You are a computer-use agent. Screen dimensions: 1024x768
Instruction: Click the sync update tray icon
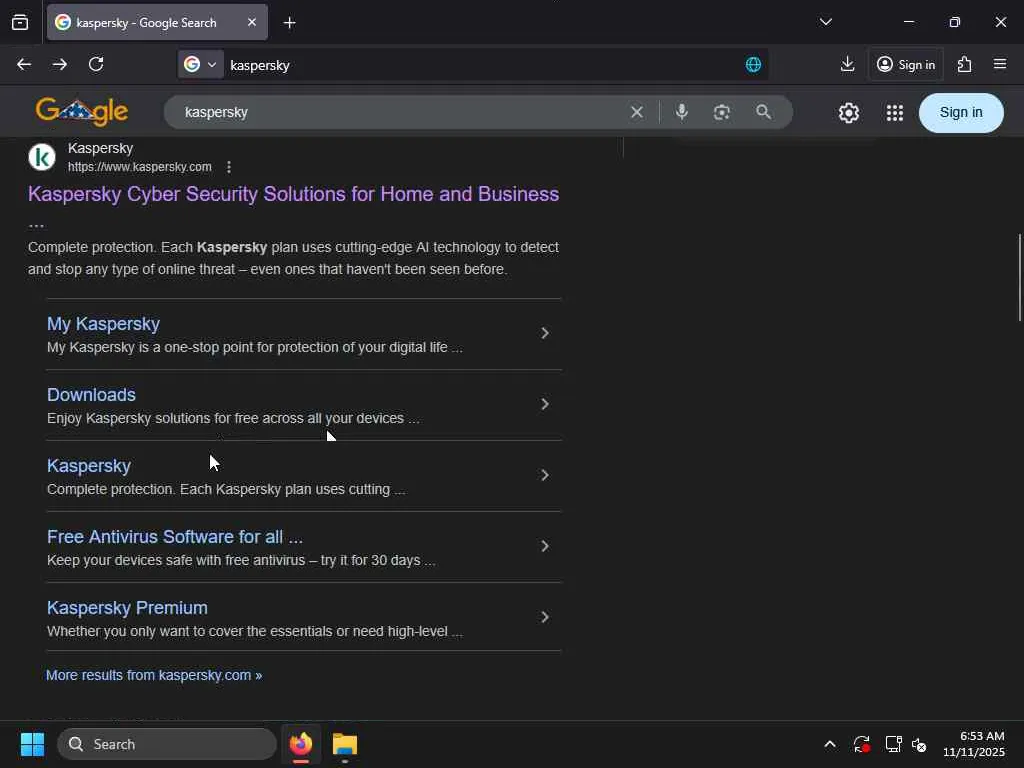861,744
